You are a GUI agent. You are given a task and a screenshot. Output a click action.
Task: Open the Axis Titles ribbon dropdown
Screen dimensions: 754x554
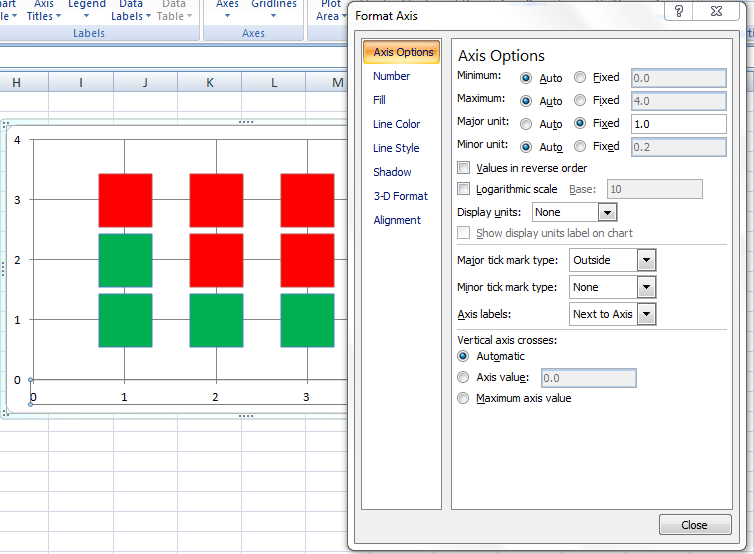[44, 11]
